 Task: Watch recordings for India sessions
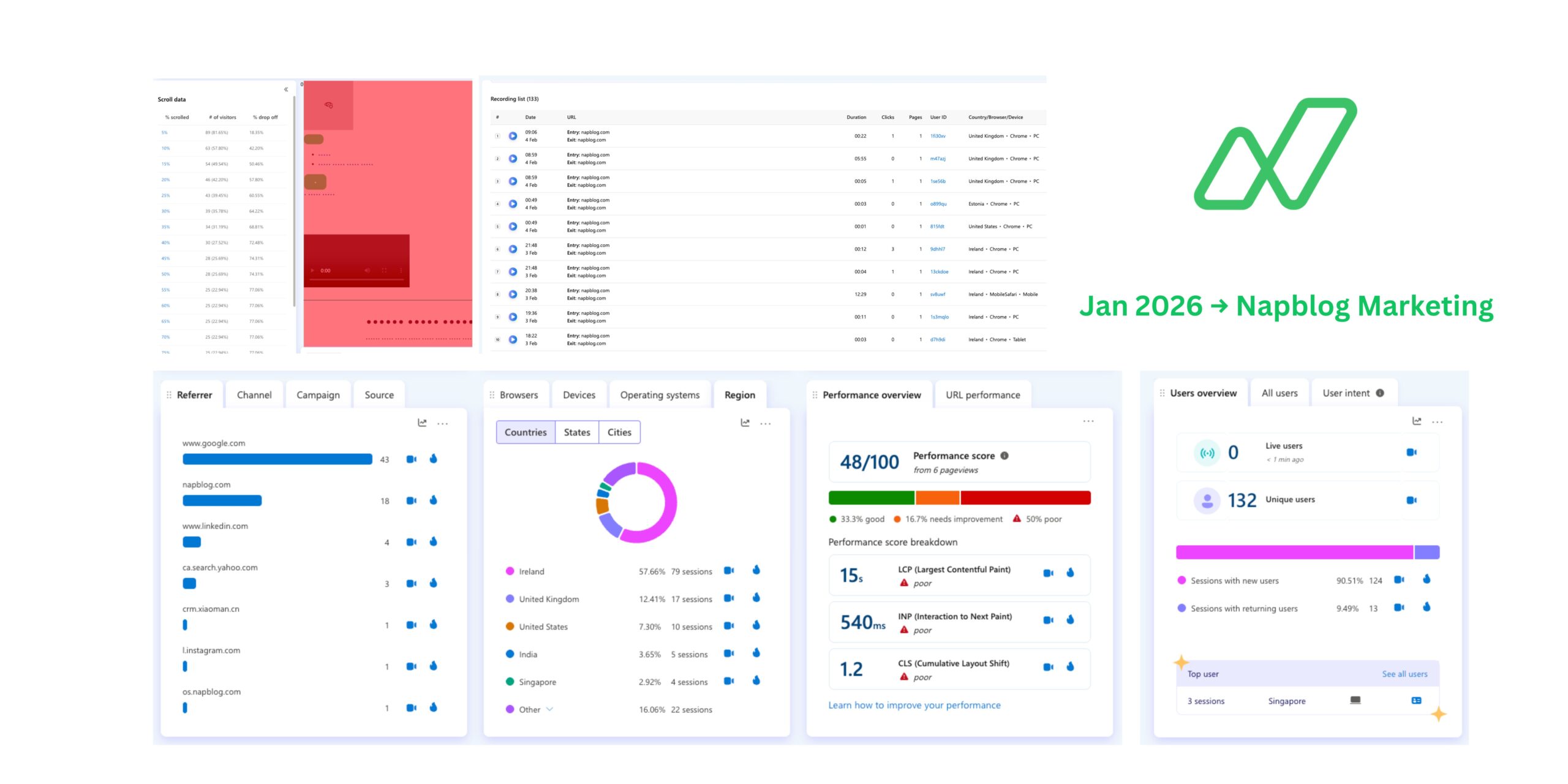(x=729, y=654)
